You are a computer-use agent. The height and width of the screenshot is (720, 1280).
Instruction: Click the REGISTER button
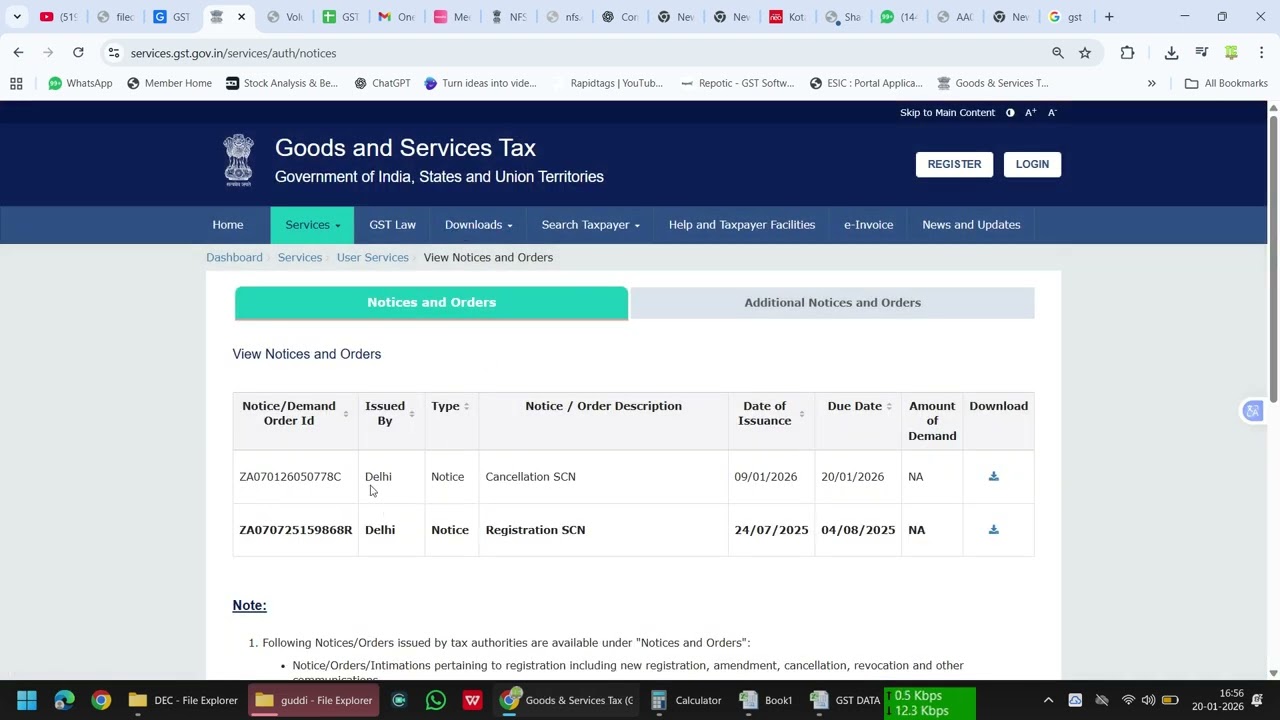coord(954,164)
